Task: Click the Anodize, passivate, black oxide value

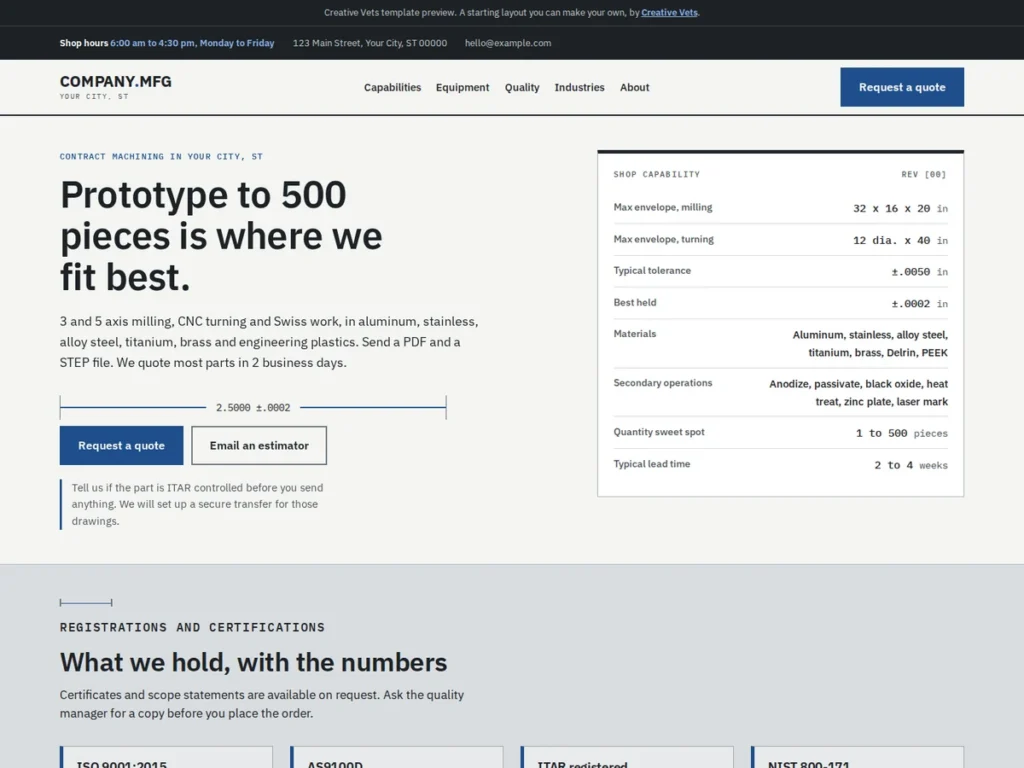Action: point(858,392)
